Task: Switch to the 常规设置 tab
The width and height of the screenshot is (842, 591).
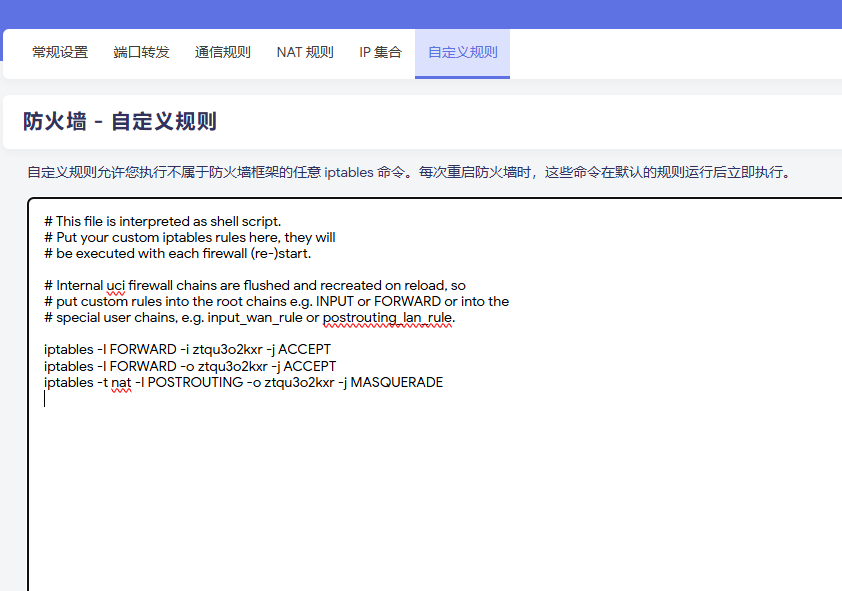Action: click(60, 52)
